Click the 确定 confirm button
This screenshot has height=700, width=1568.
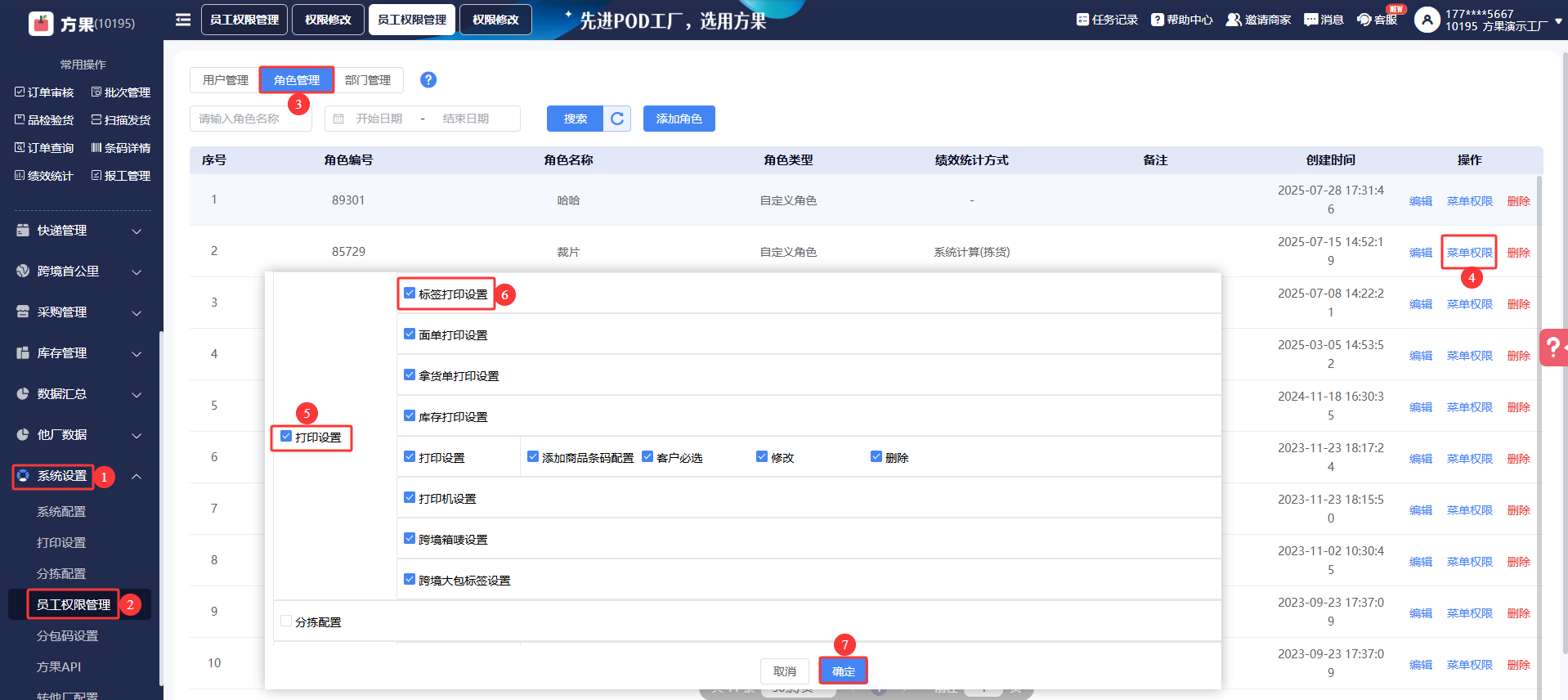[843, 671]
